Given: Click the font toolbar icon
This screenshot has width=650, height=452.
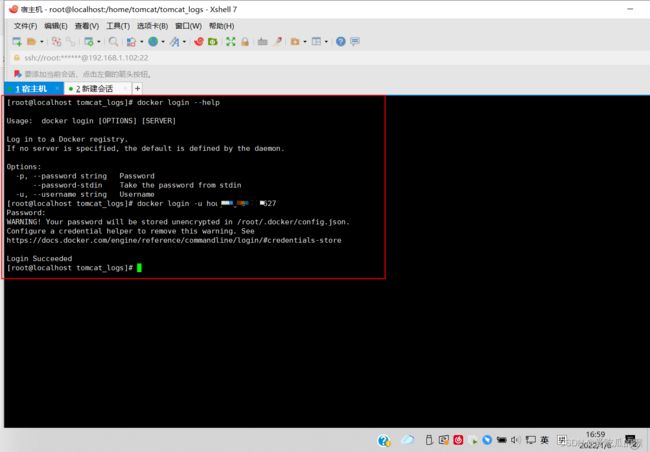Looking at the screenshot, I should (x=175, y=41).
